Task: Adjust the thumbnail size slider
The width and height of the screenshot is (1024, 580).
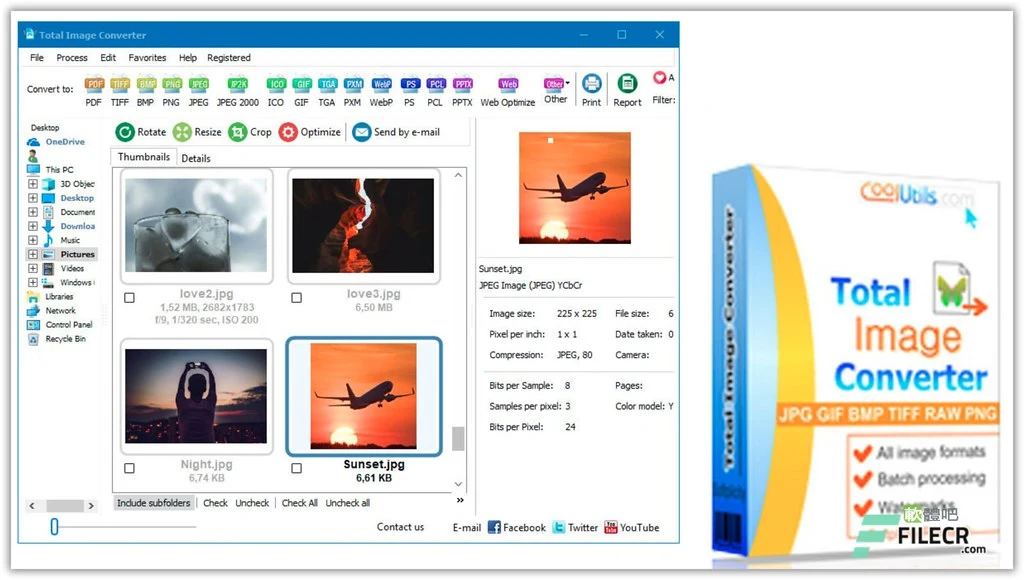Action: point(54,526)
